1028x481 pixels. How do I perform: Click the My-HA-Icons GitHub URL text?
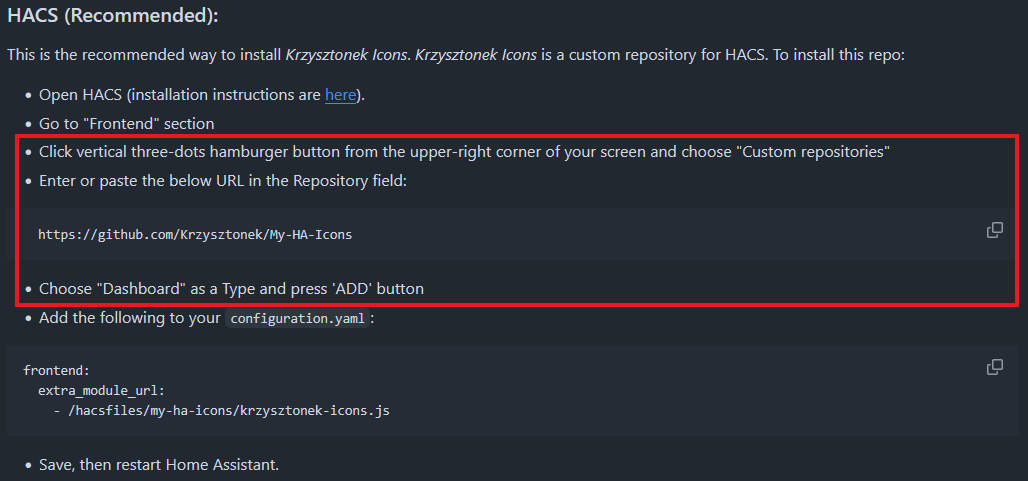tap(195, 235)
